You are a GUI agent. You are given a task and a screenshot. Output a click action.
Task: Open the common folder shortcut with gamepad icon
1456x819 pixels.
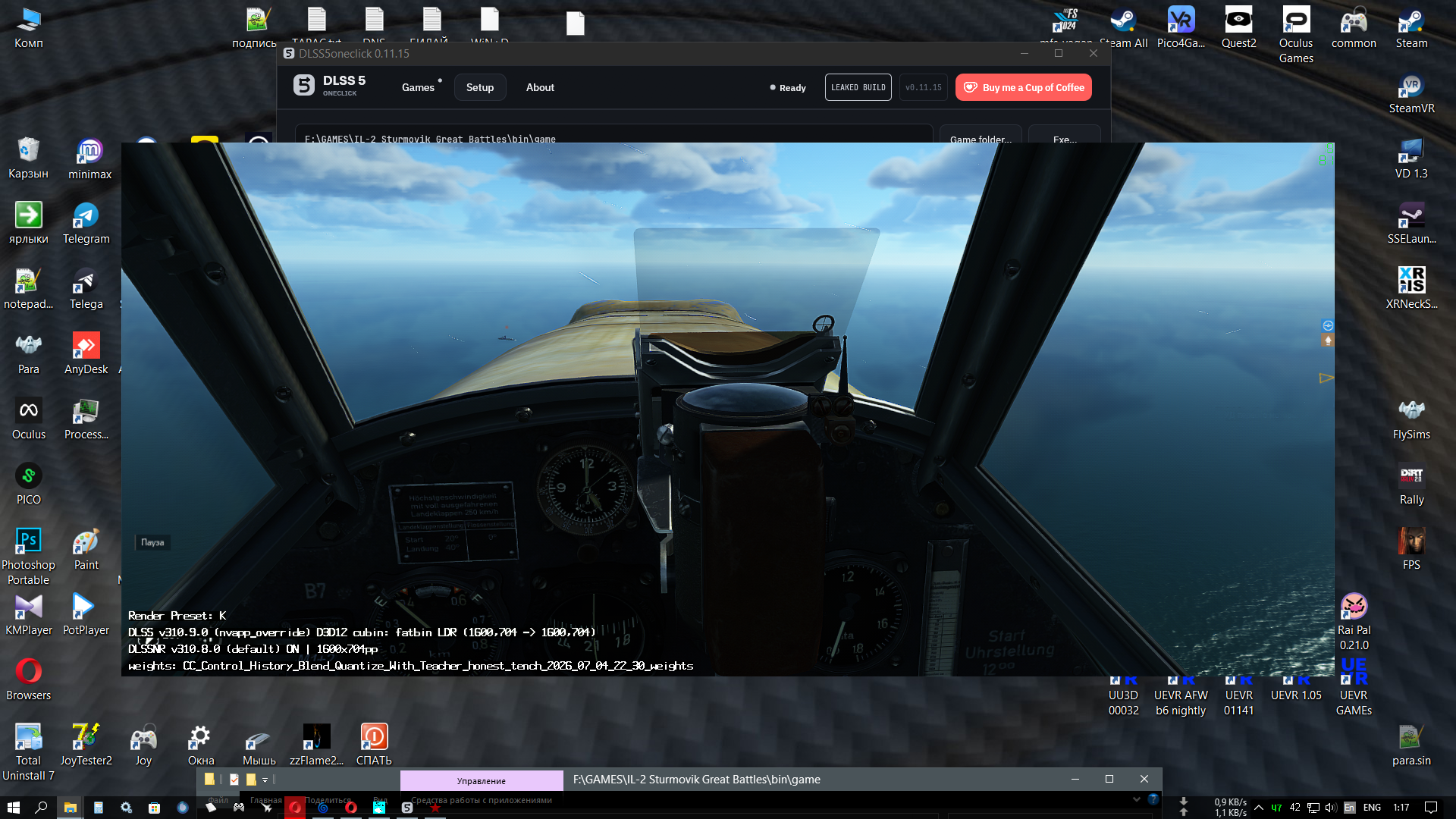point(1354,28)
